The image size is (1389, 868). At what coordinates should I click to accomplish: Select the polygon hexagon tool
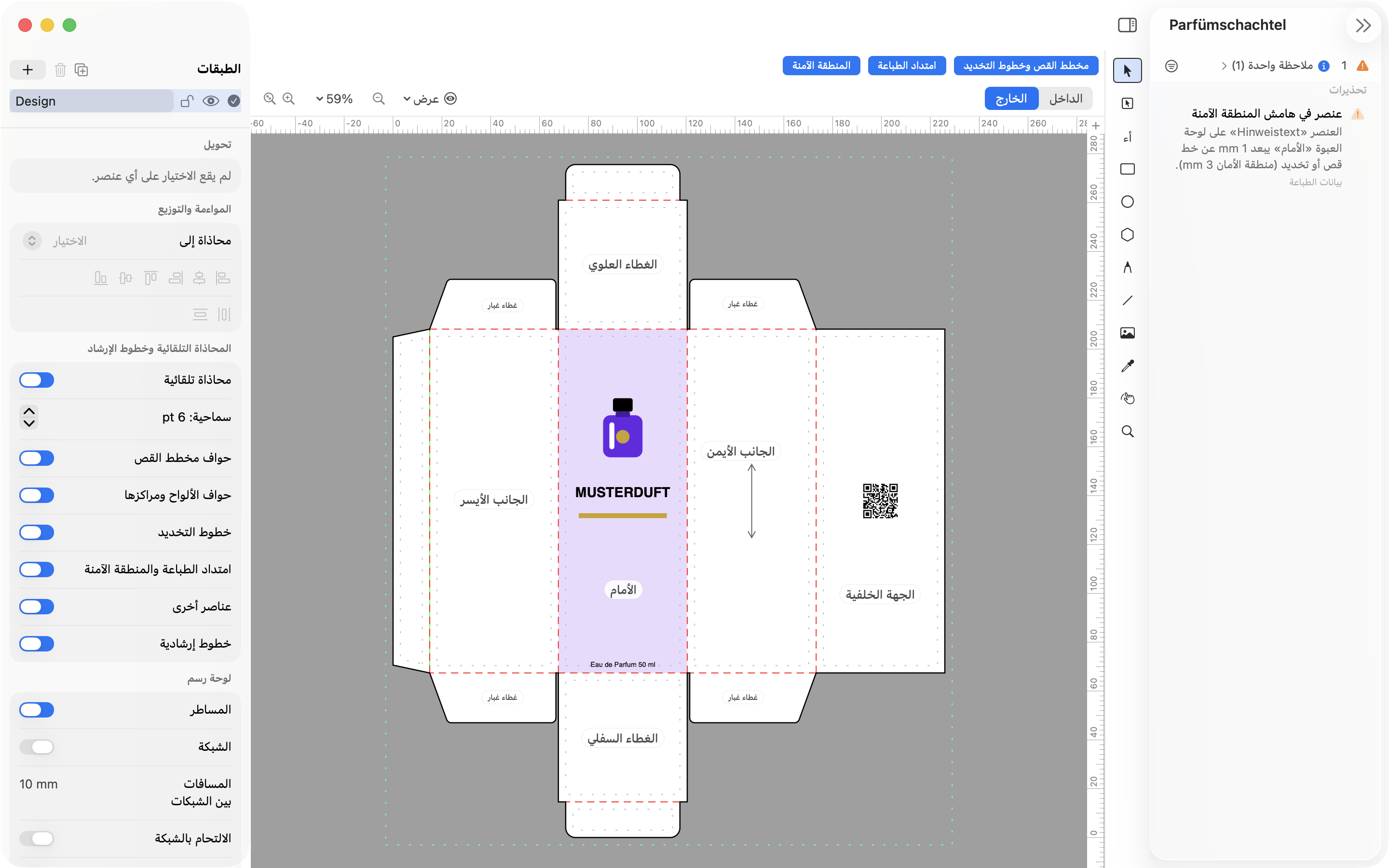[x=1127, y=235]
